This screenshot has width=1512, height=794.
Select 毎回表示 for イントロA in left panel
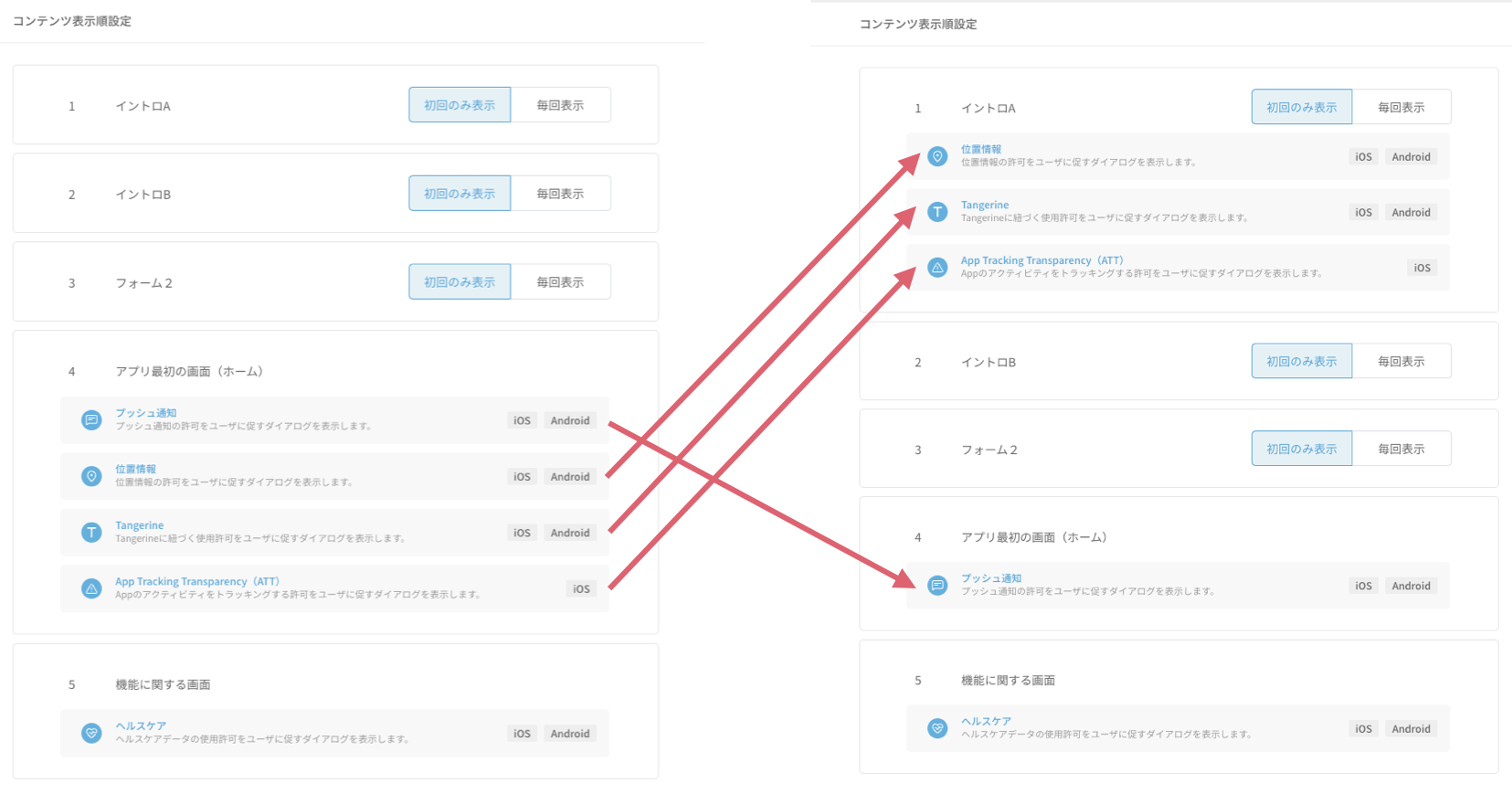point(560,105)
